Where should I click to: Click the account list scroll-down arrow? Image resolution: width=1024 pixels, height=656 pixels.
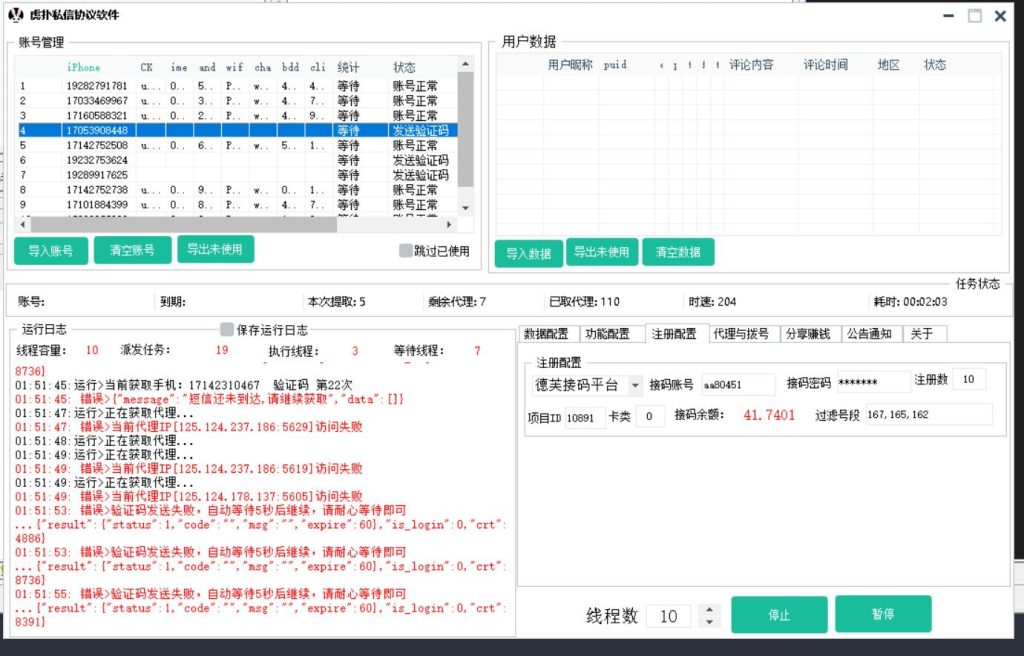[465, 208]
